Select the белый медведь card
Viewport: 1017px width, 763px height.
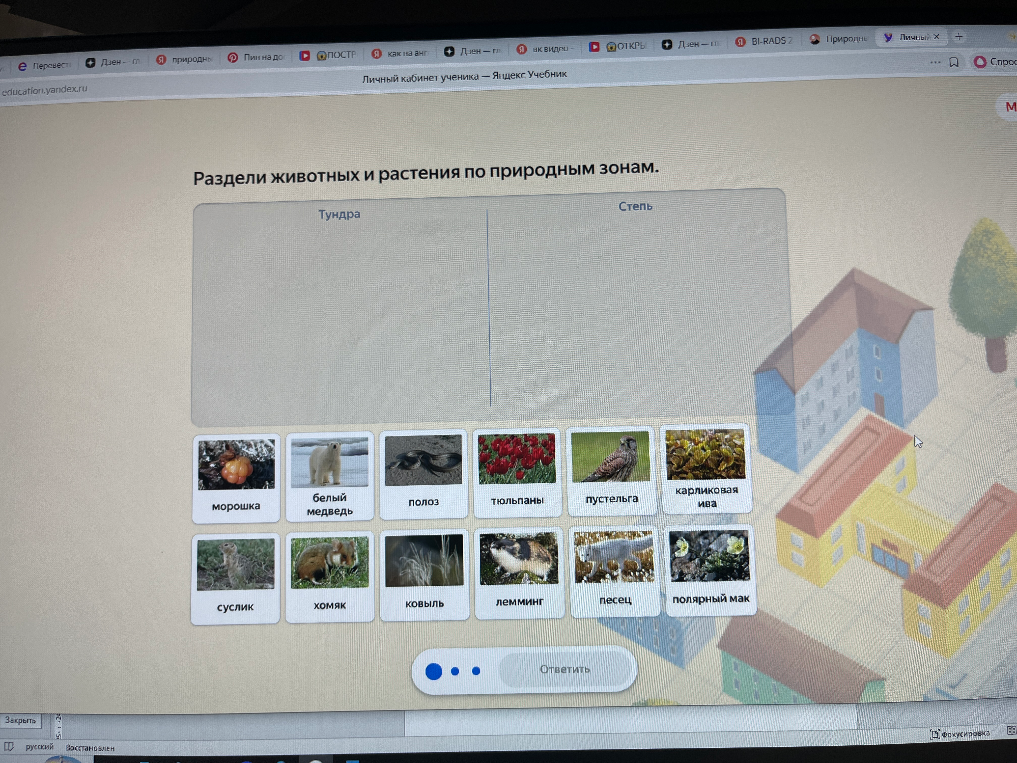329,476
